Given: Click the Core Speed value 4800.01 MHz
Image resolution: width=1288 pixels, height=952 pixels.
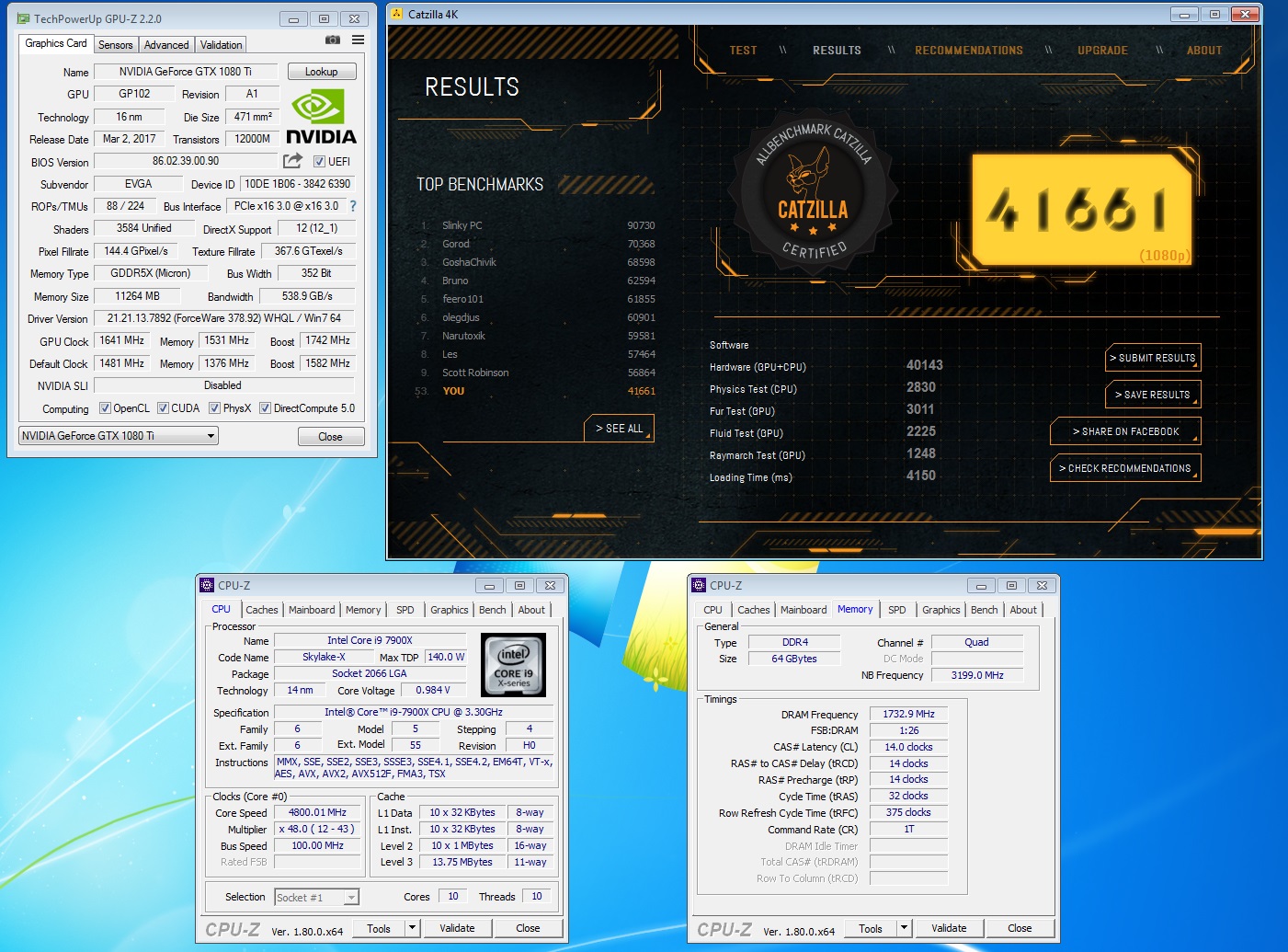Looking at the screenshot, I should coord(318,812).
